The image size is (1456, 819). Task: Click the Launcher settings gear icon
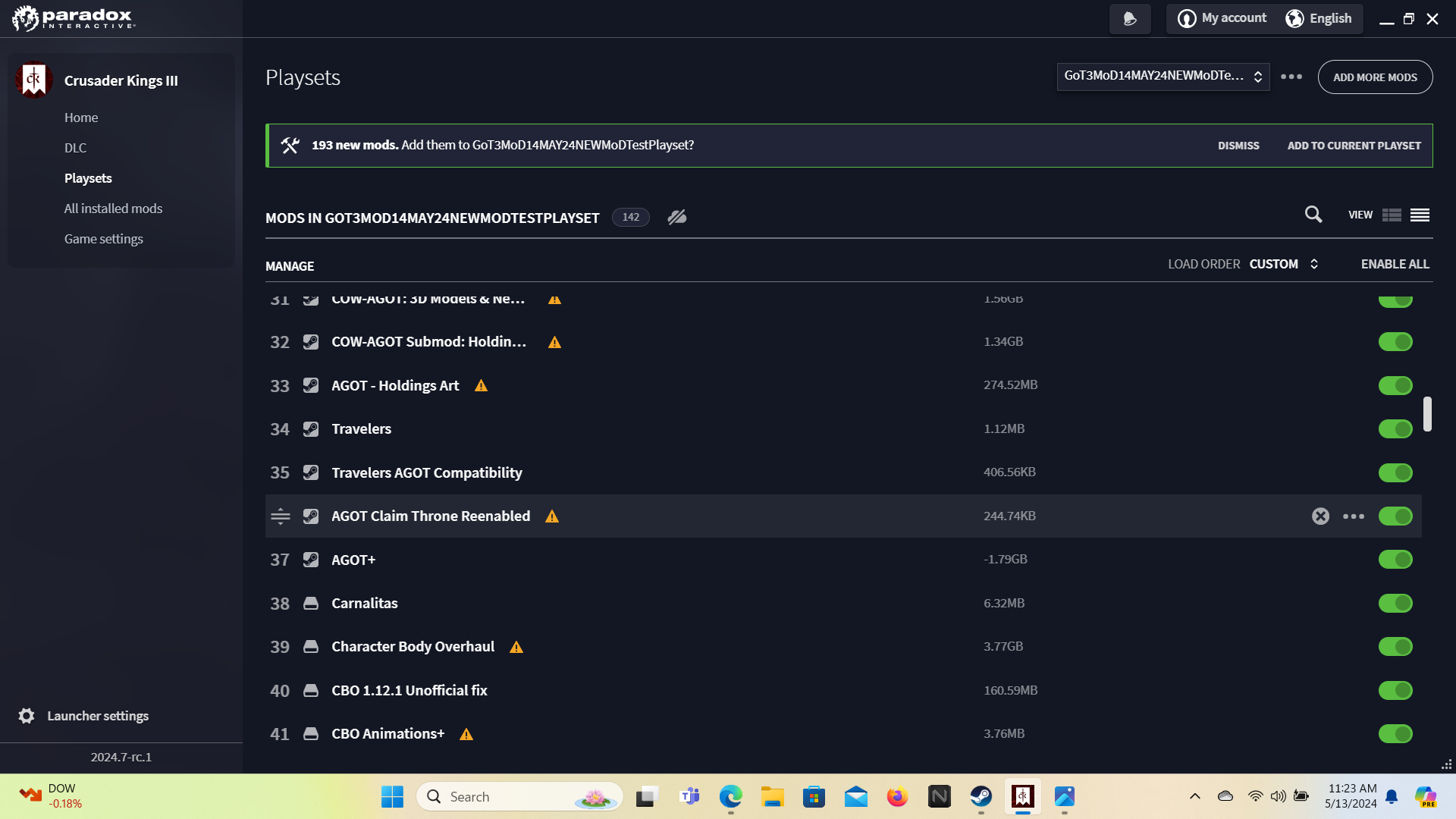pyautogui.click(x=27, y=716)
